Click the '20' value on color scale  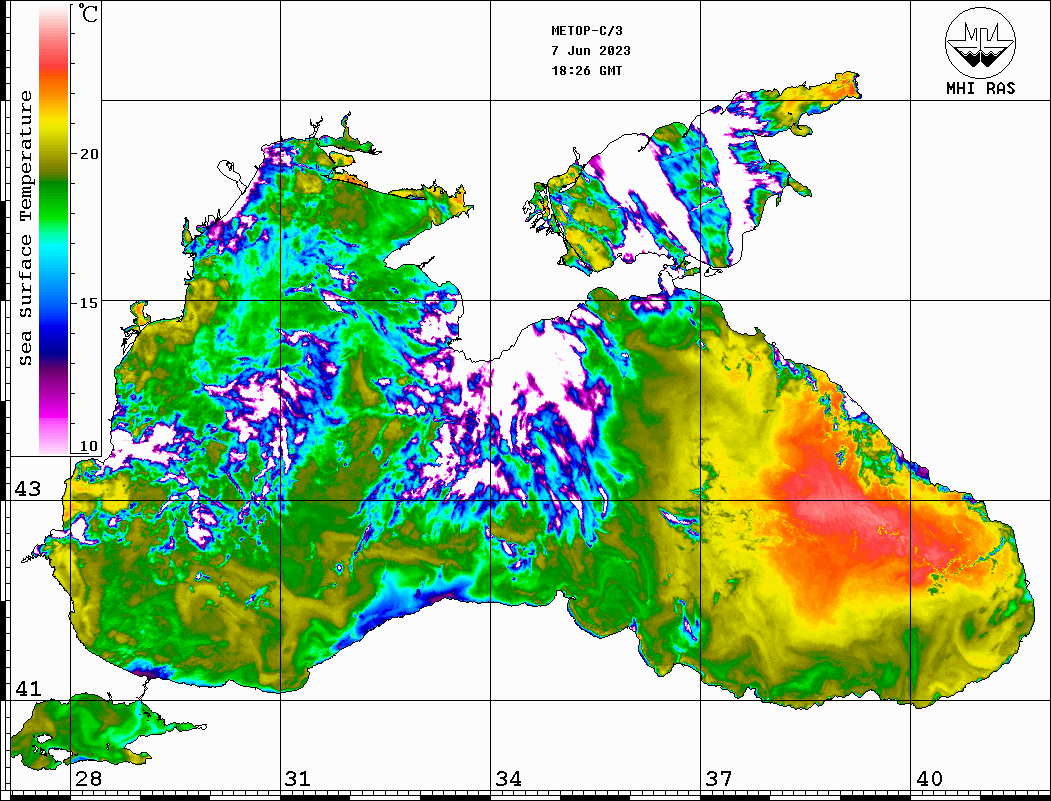pos(88,154)
